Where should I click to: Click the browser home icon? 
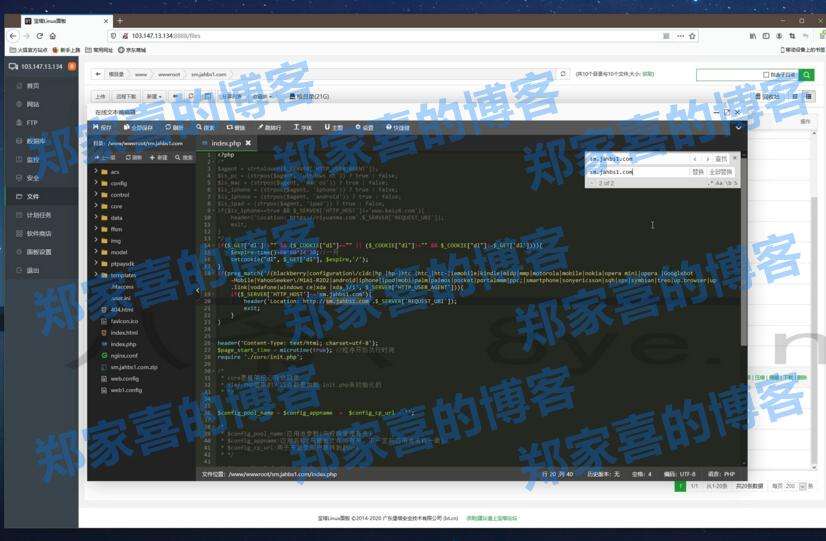click(53, 36)
